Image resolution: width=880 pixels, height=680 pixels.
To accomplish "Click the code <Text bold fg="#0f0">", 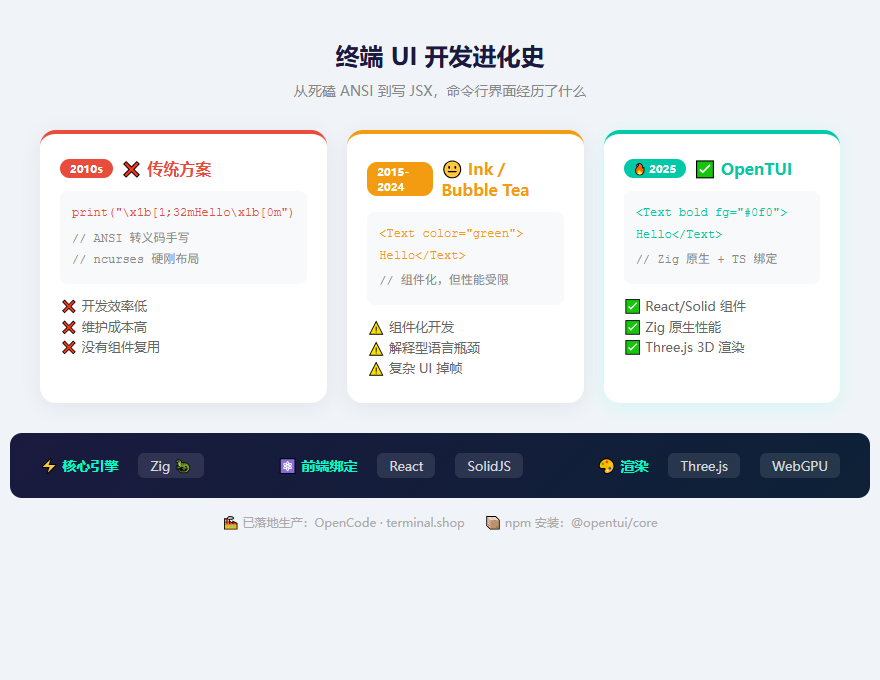I will click(711, 212).
